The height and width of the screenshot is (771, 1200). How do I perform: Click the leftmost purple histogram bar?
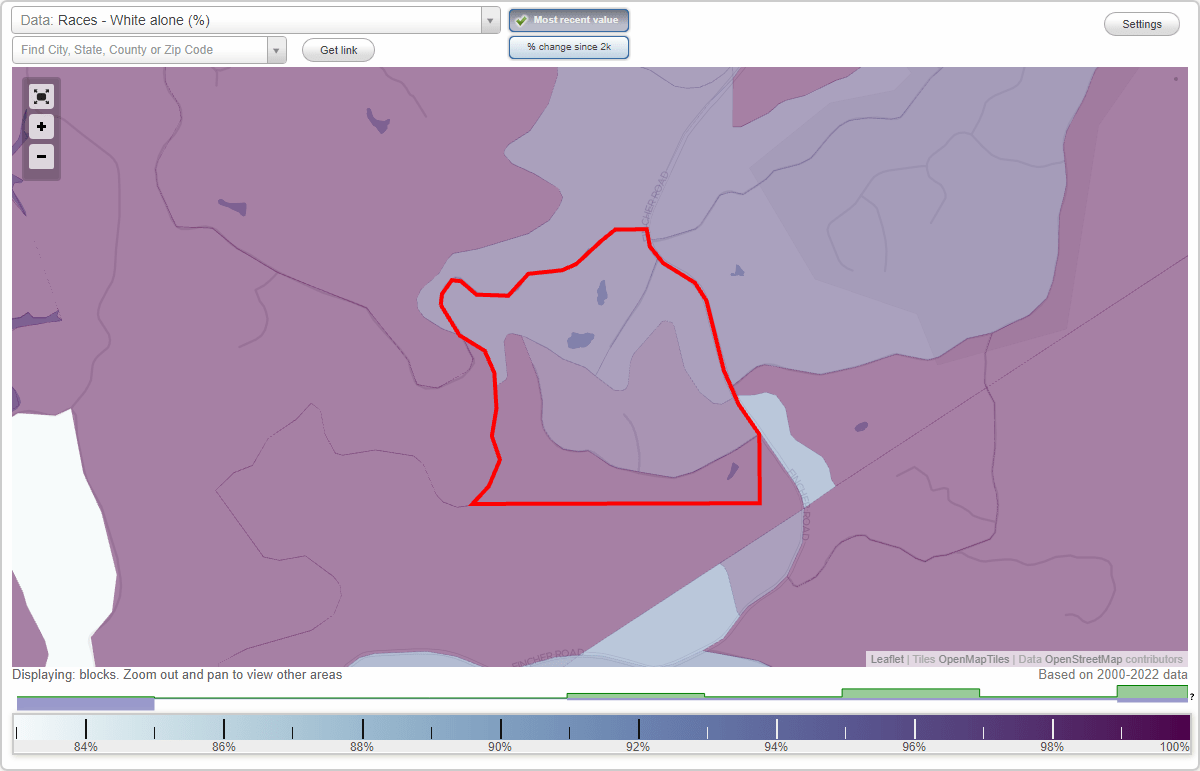[86, 704]
